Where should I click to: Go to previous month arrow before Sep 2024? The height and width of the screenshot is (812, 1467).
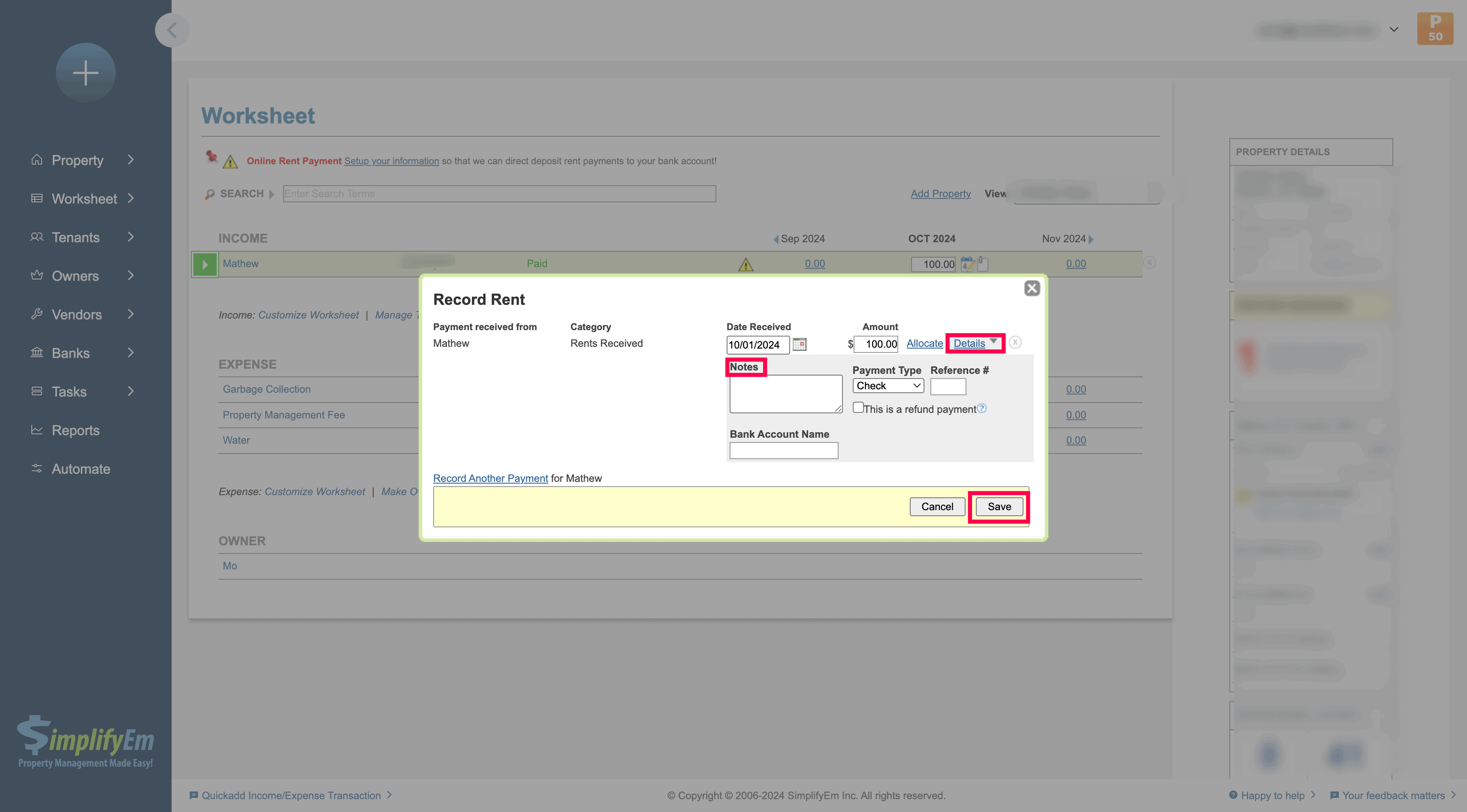click(x=776, y=239)
